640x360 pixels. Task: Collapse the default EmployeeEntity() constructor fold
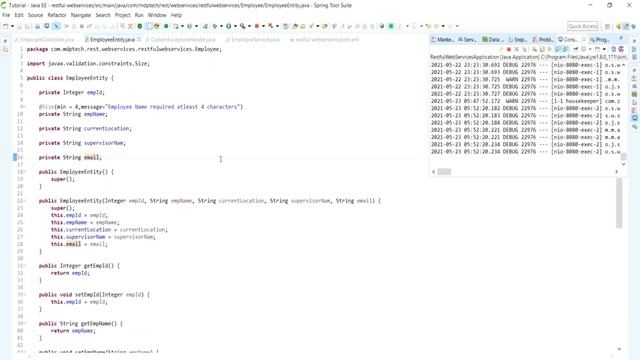(x=24, y=172)
